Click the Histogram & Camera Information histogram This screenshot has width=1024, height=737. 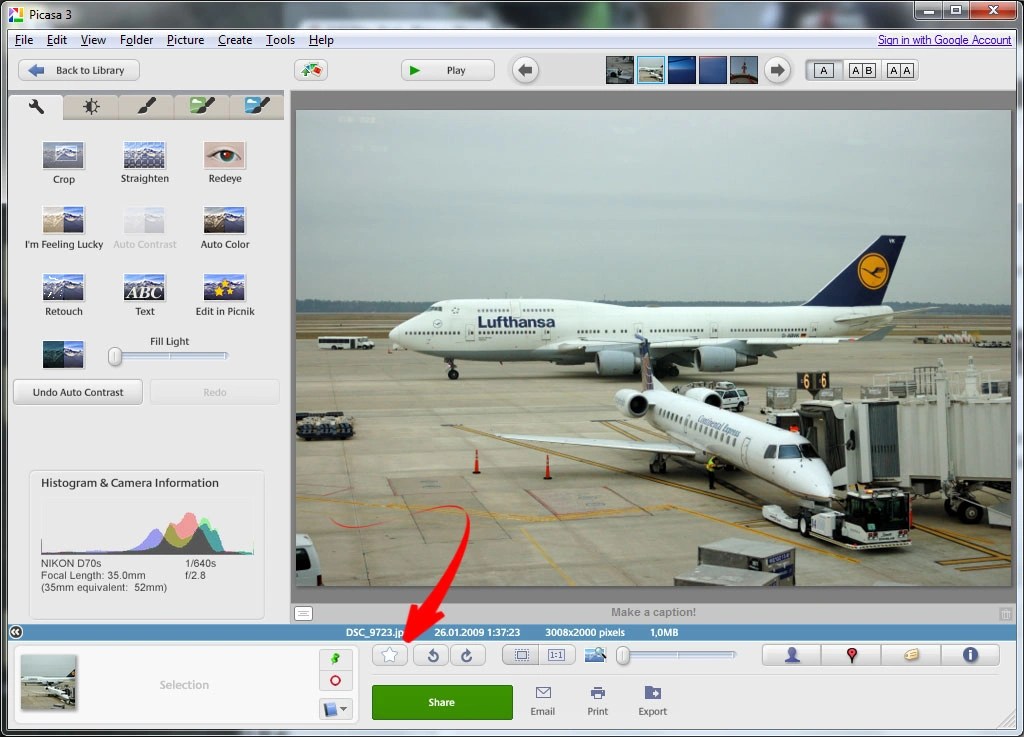tap(147, 527)
